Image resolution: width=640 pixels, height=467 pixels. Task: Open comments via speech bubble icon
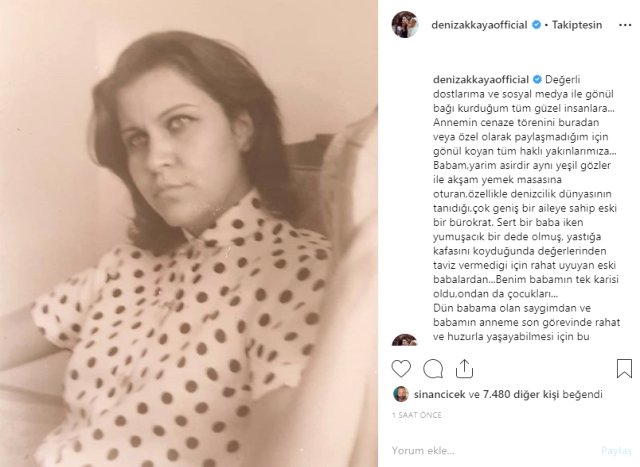(x=433, y=369)
